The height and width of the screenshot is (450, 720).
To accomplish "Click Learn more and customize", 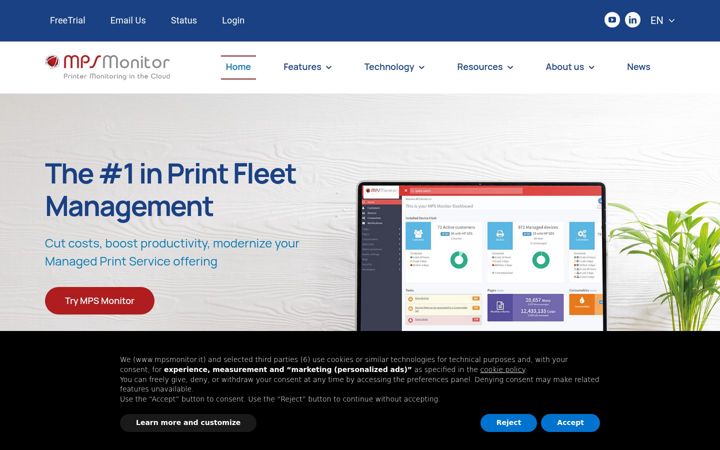I will coord(188,422).
